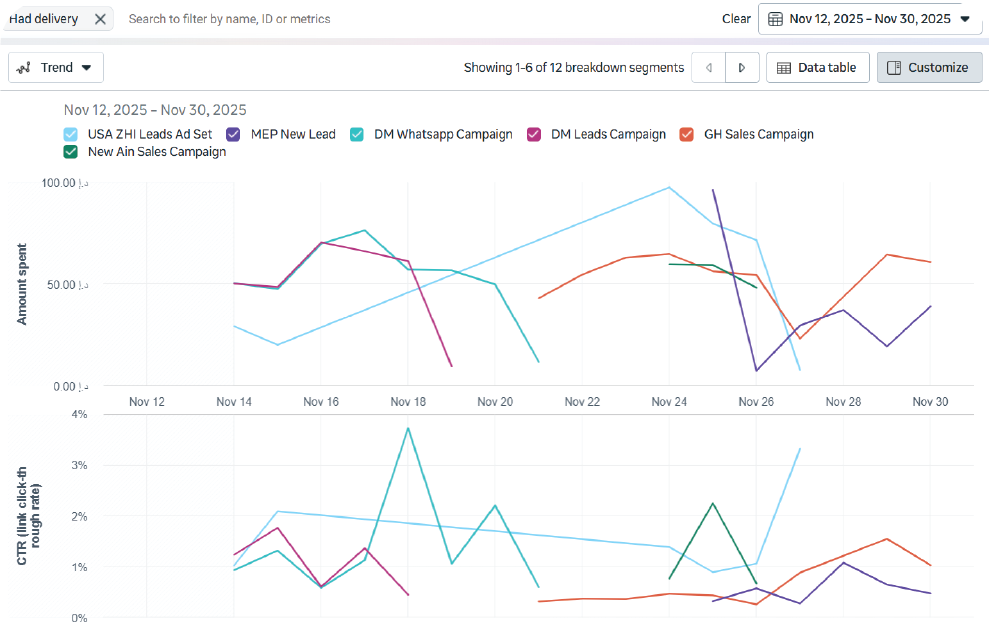Click the calendar icon in date picker
Image resolution: width=990 pixels, height=635 pixels.
775,19
